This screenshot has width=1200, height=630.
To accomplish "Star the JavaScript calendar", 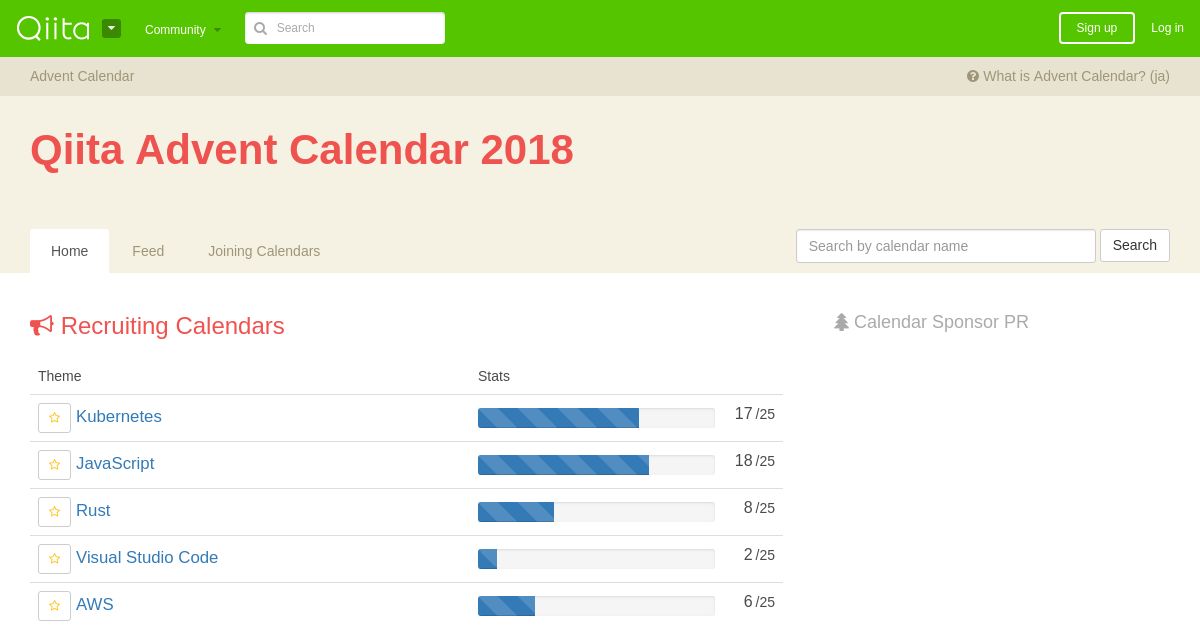I will (54, 465).
